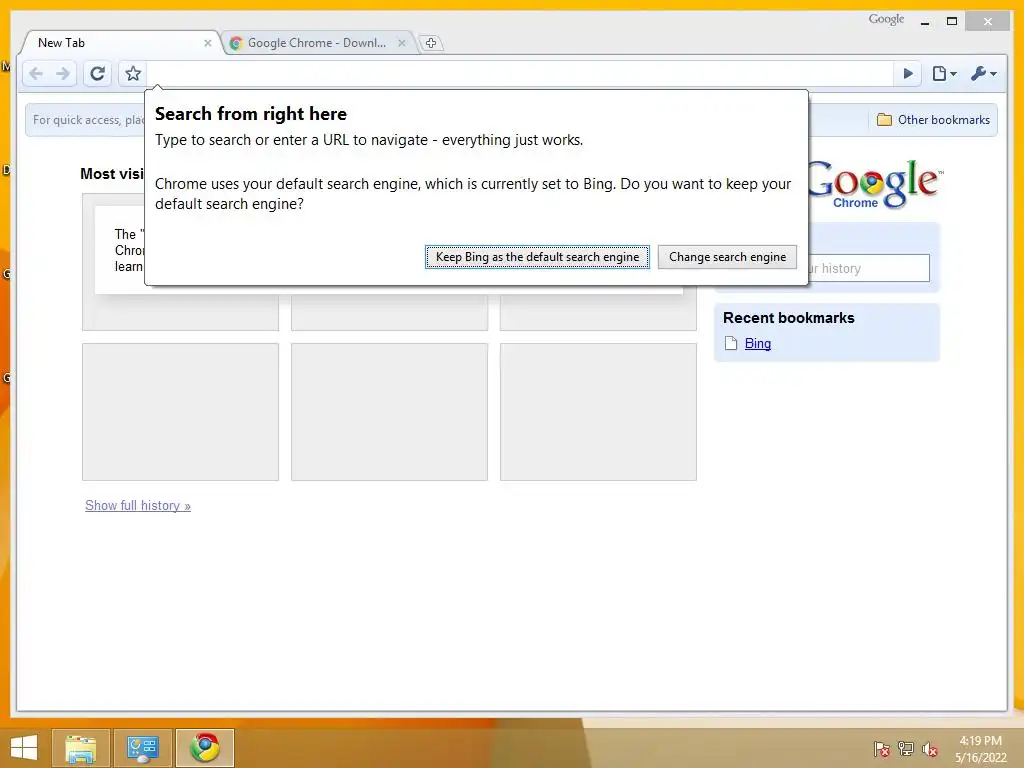Screen dimensions: 1024x768
Task: Open File Explorer from the taskbar
Action: click(81, 748)
